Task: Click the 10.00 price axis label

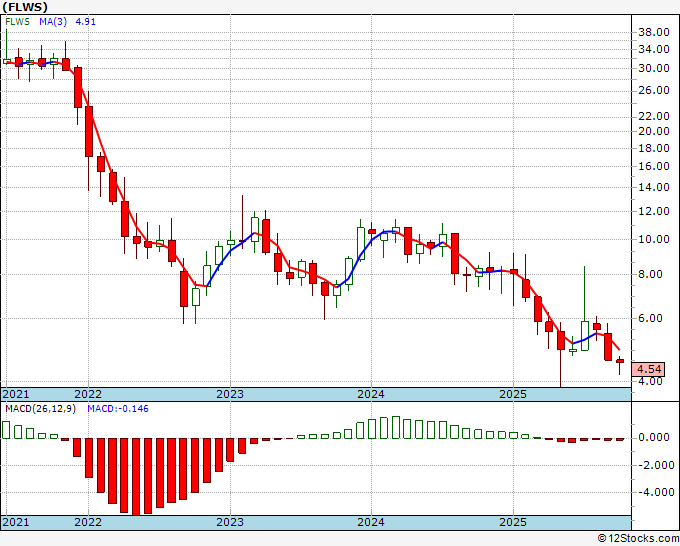Action: coord(654,239)
